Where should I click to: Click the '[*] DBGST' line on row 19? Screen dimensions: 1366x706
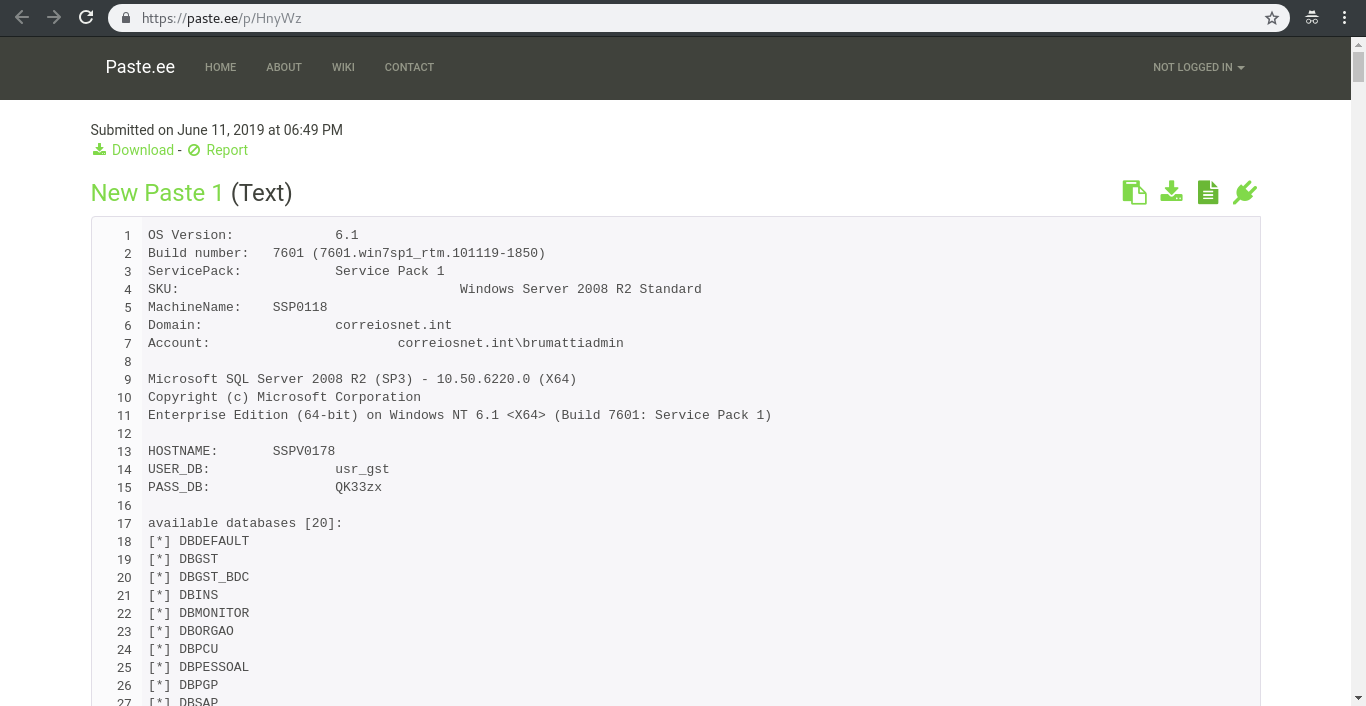[183, 559]
